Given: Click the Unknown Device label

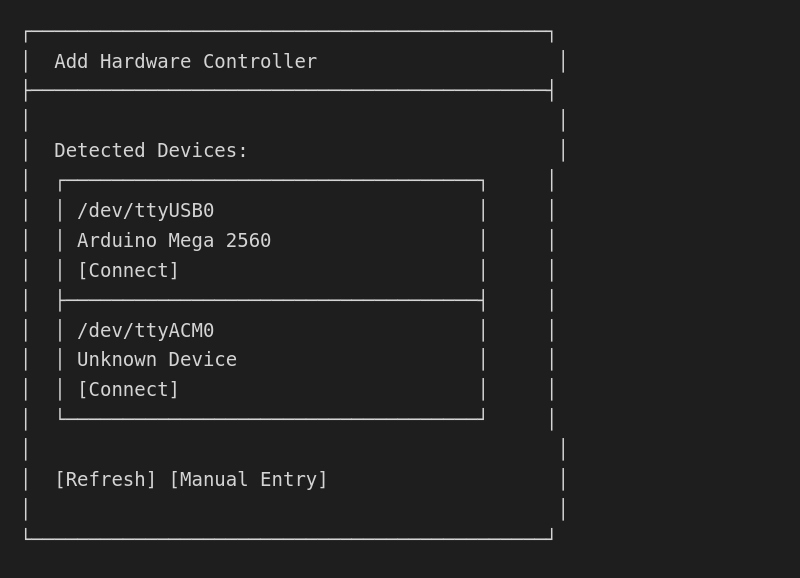Looking at the screenshot, I should pos(156,359).
